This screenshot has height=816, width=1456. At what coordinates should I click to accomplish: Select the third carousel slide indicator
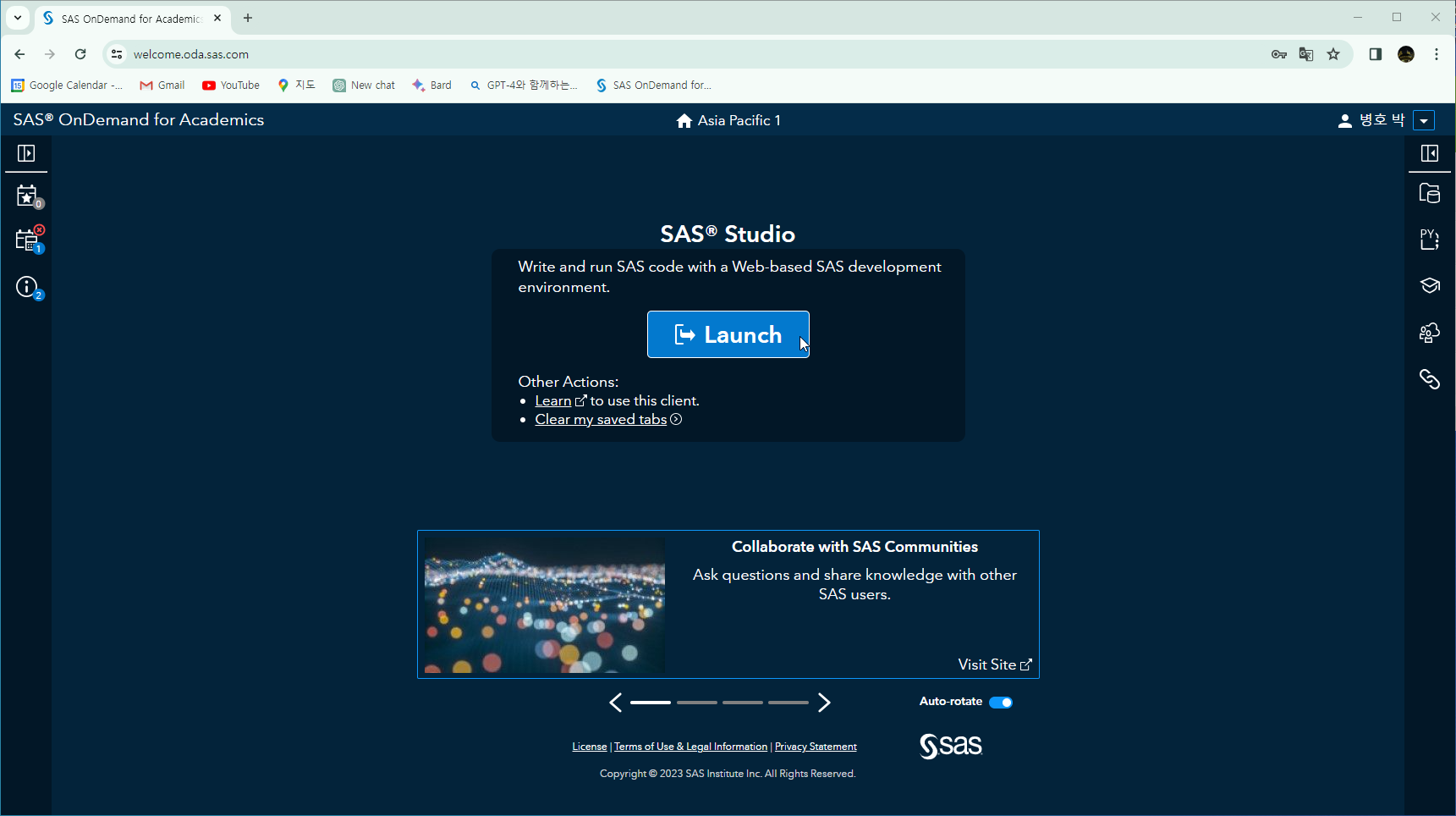tap(743, 703)
